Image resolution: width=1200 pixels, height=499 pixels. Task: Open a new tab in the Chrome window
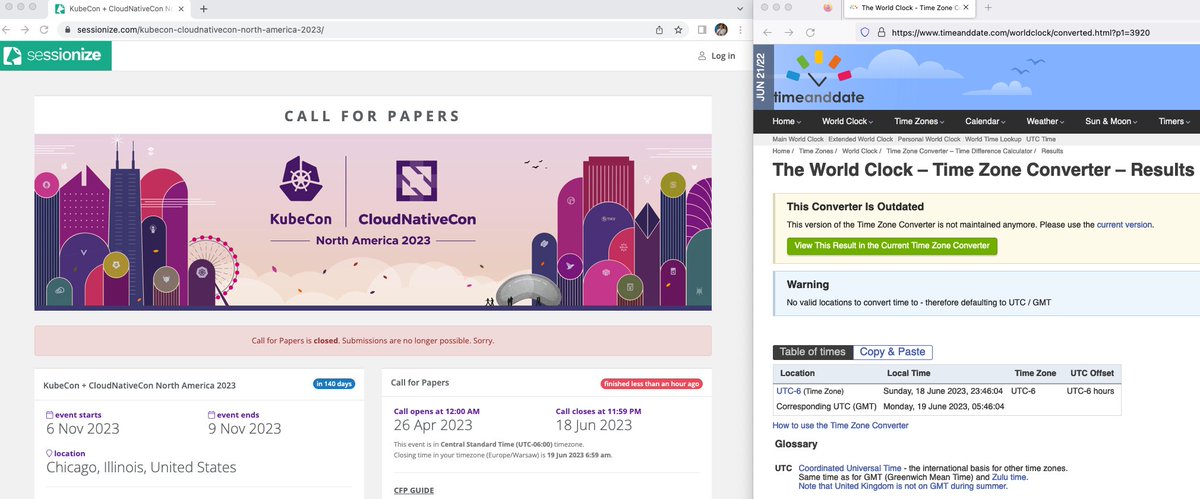[204, 8]
